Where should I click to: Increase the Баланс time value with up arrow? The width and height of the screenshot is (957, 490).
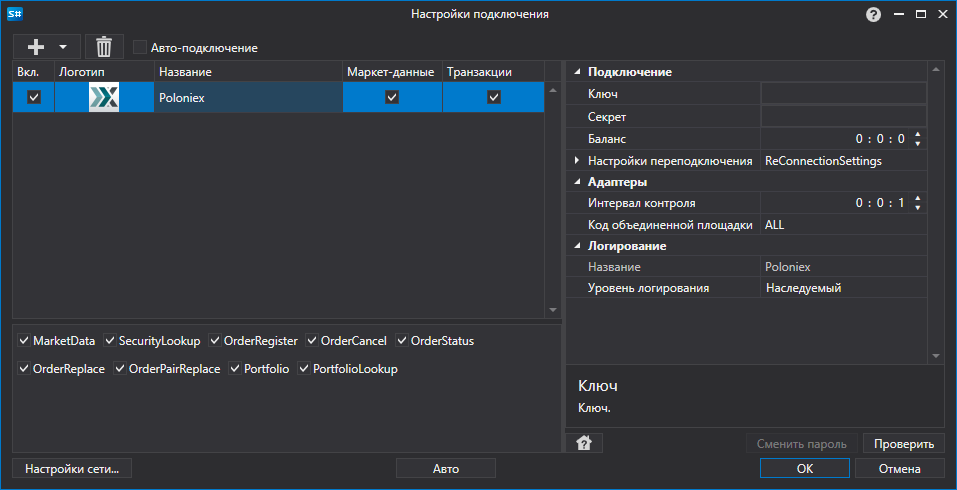[x=917, y=134]
